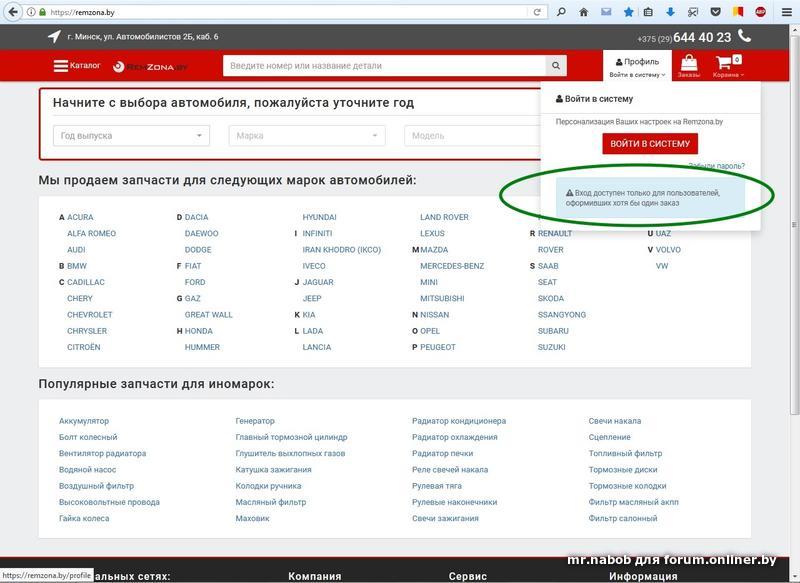This screenshot has width=800, height=583.
Task: Expand the Марка dropdown
Action: [x=306, y=136]
